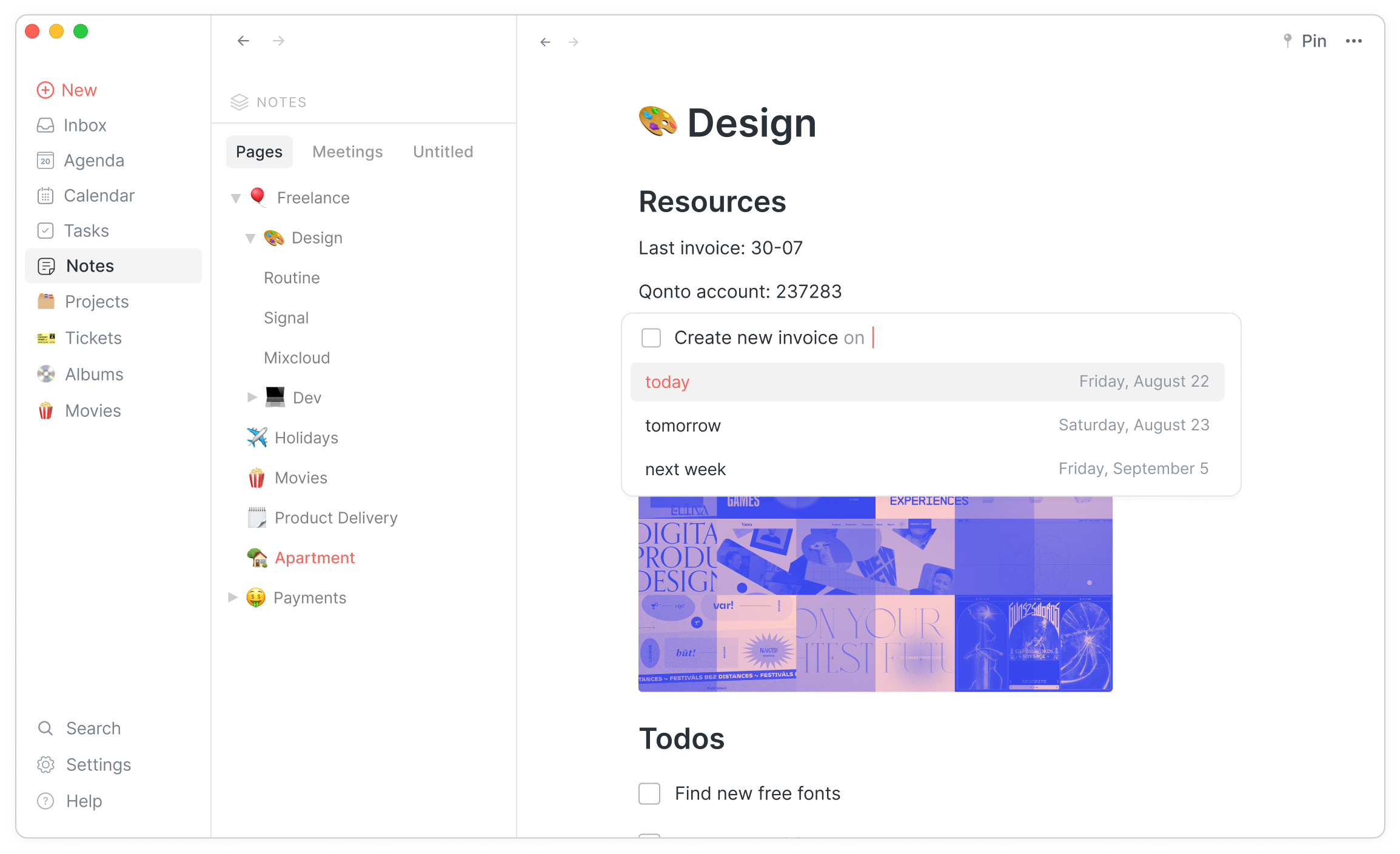The width and height of the screenshot is (1400, 854).
Task: Tick the Find new free fonts checkbox
Action: 649,793
